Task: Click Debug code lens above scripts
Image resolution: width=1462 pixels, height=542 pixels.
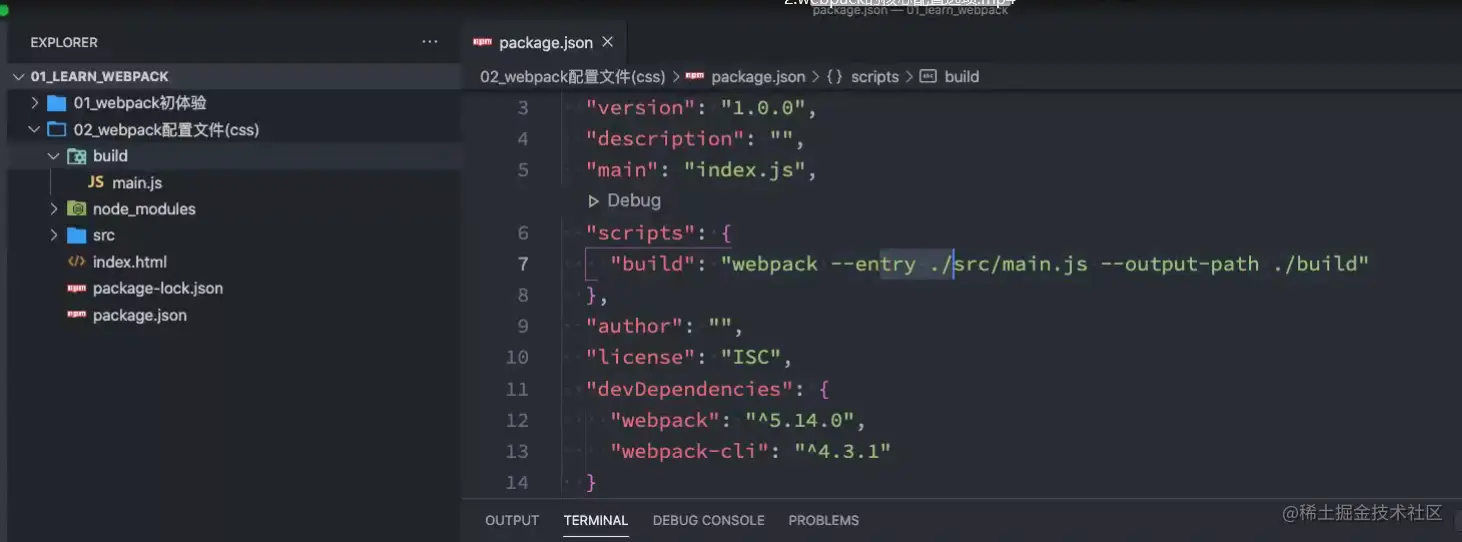Action: (634, 200)
